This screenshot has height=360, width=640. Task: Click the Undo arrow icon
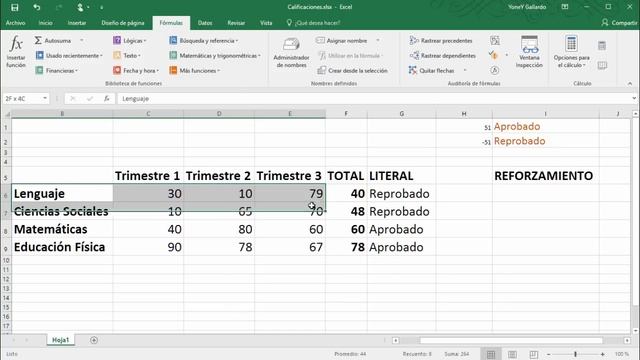[37, 7]
